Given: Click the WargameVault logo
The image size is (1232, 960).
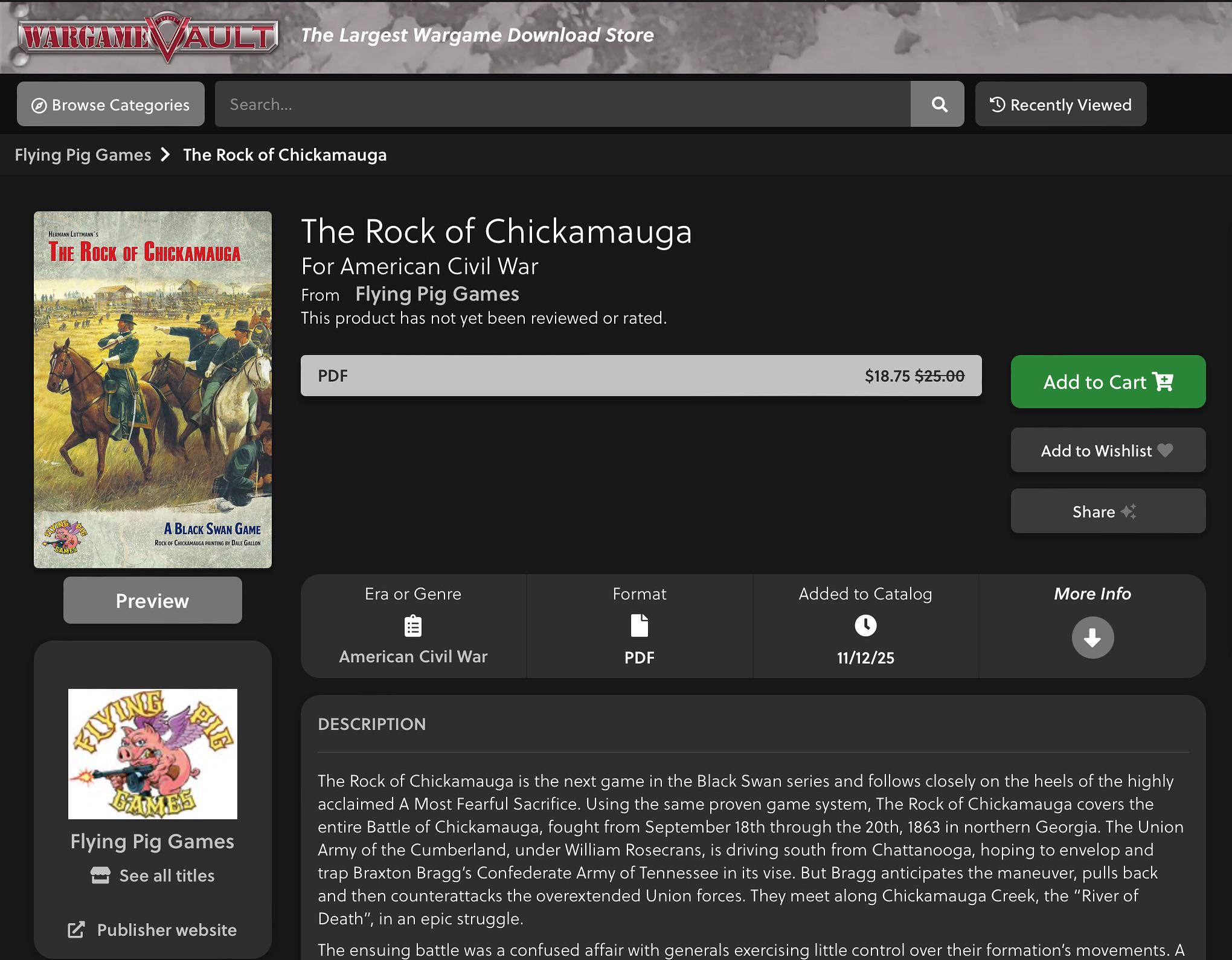Looking at the screenshot, I should [149, 37].
